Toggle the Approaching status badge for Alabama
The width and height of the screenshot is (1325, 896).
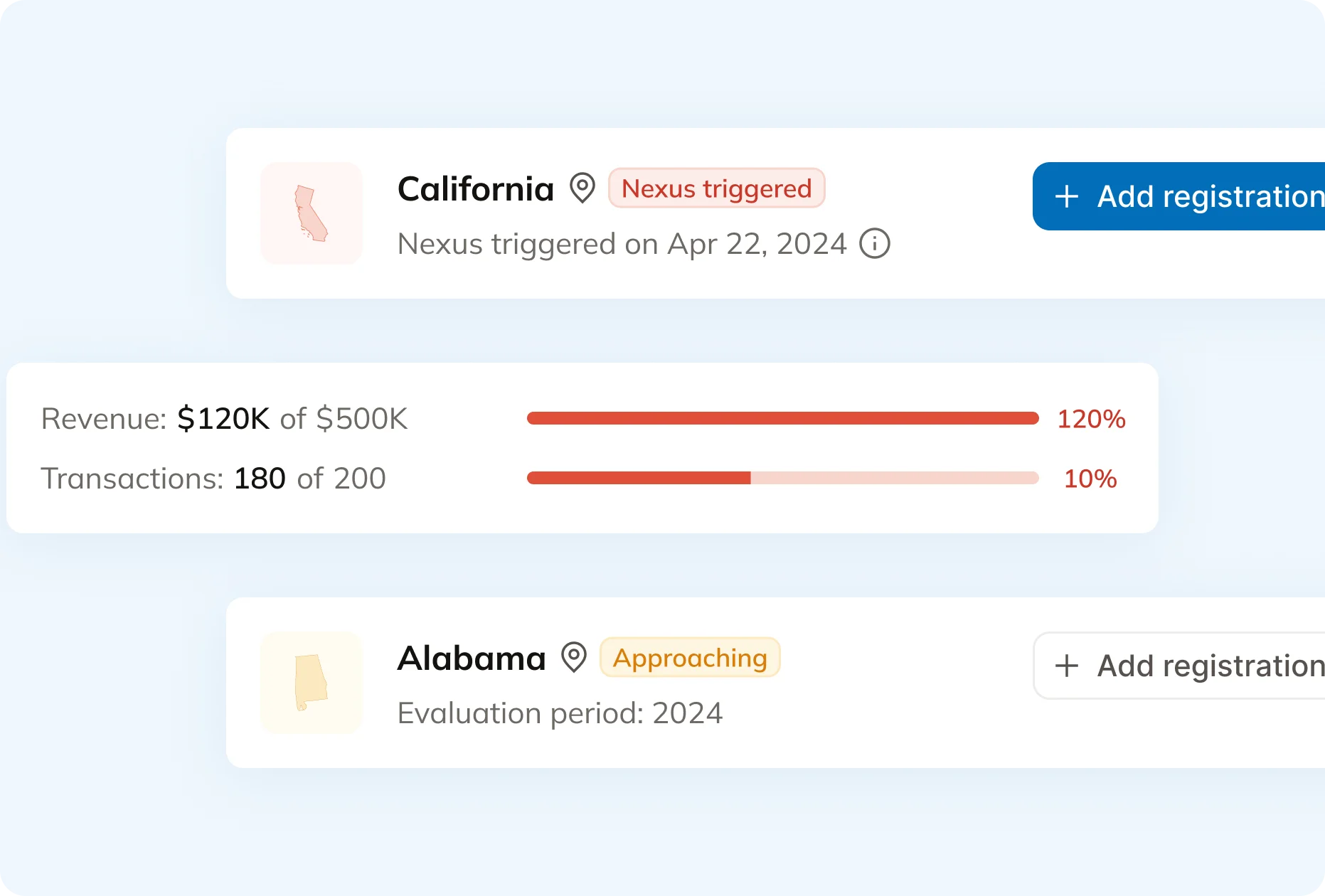(x=689, y=657)
